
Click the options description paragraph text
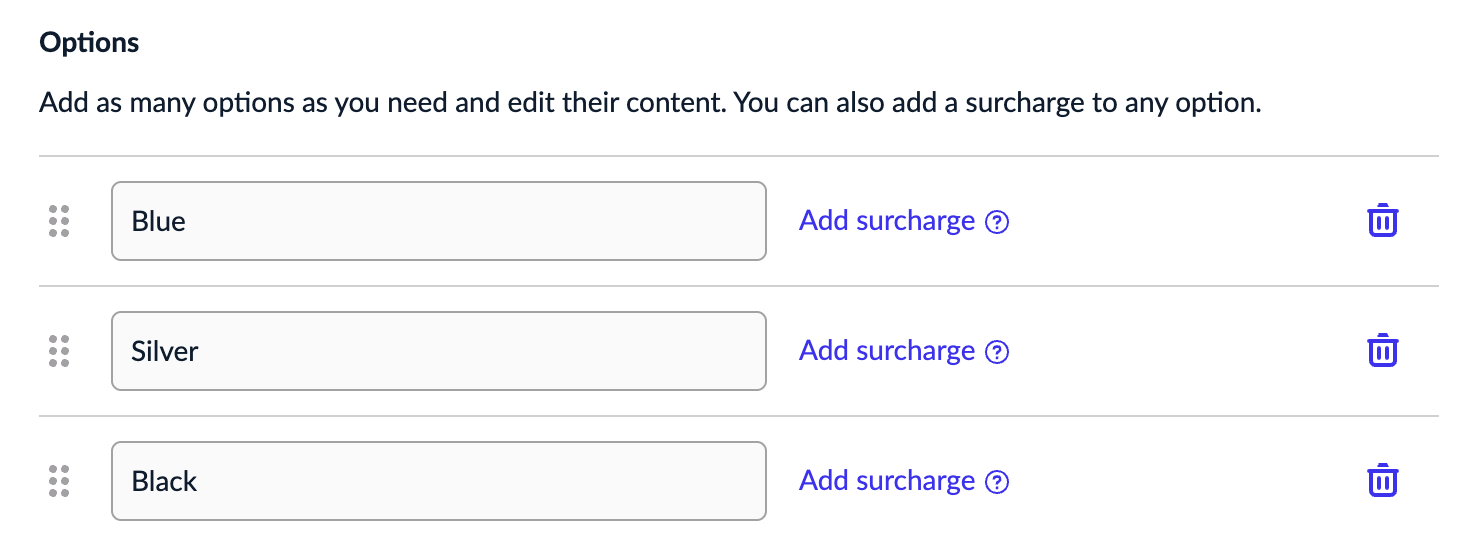pos(650,103)
